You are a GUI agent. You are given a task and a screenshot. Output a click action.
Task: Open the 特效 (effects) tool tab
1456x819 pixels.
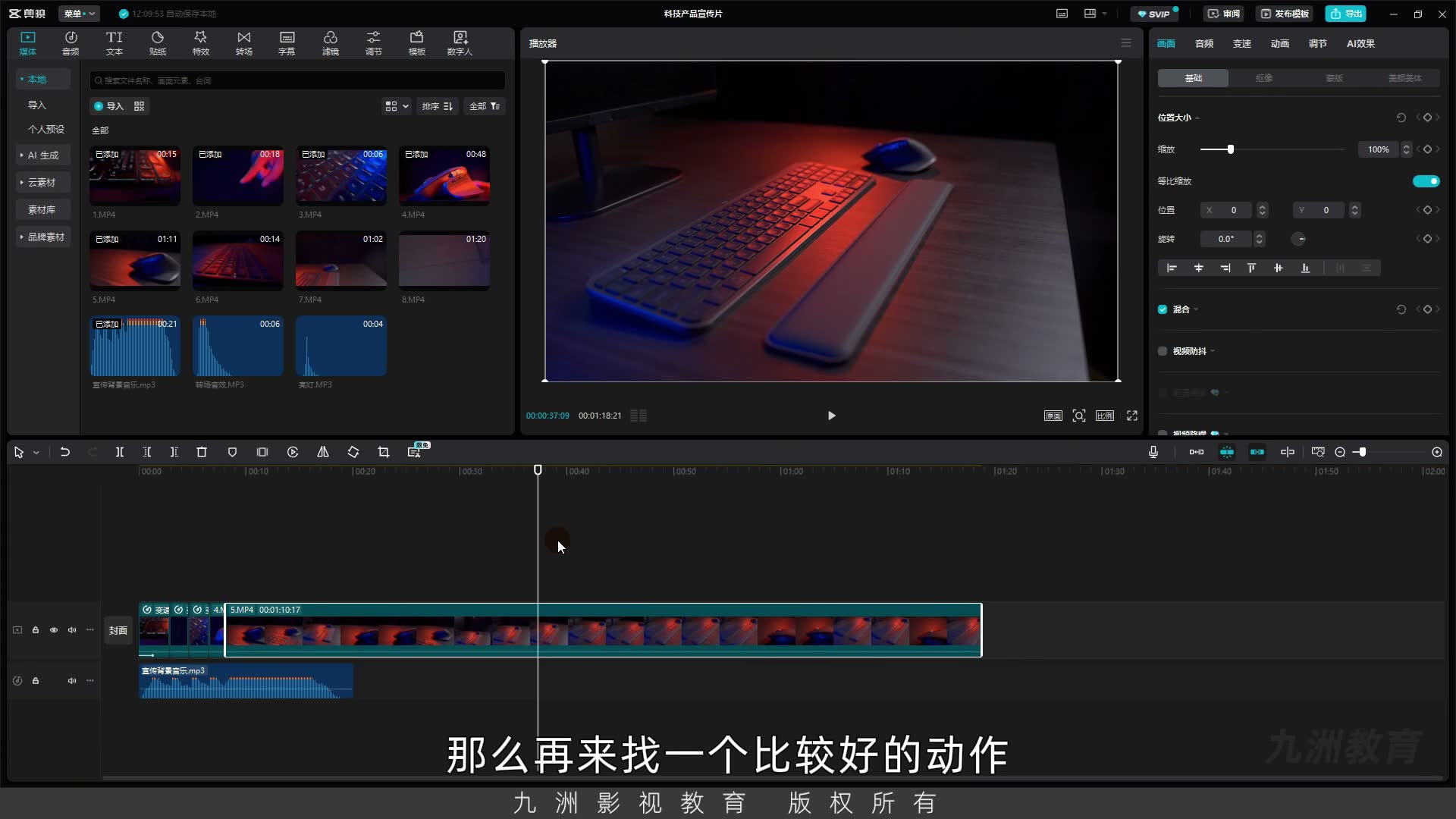(x=200, y=43)
